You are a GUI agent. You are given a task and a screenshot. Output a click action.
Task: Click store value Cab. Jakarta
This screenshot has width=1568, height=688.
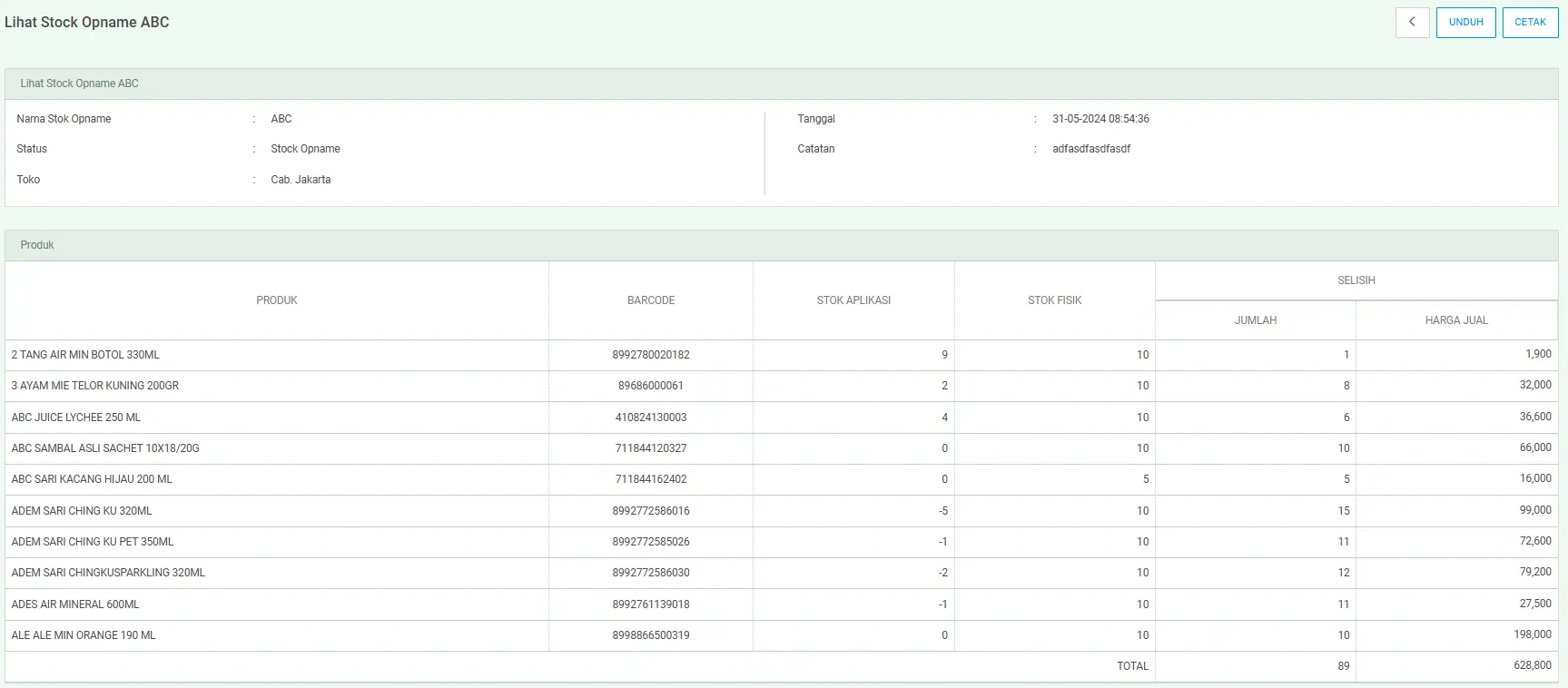point(301,180)
